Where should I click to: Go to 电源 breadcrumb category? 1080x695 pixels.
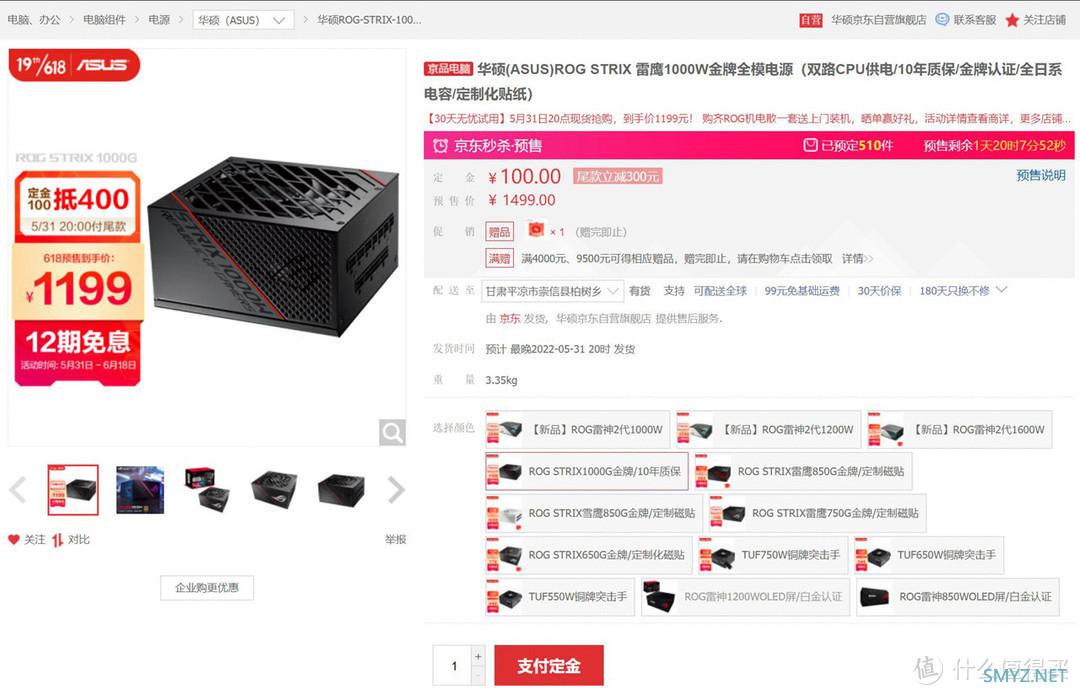(159, 20)
